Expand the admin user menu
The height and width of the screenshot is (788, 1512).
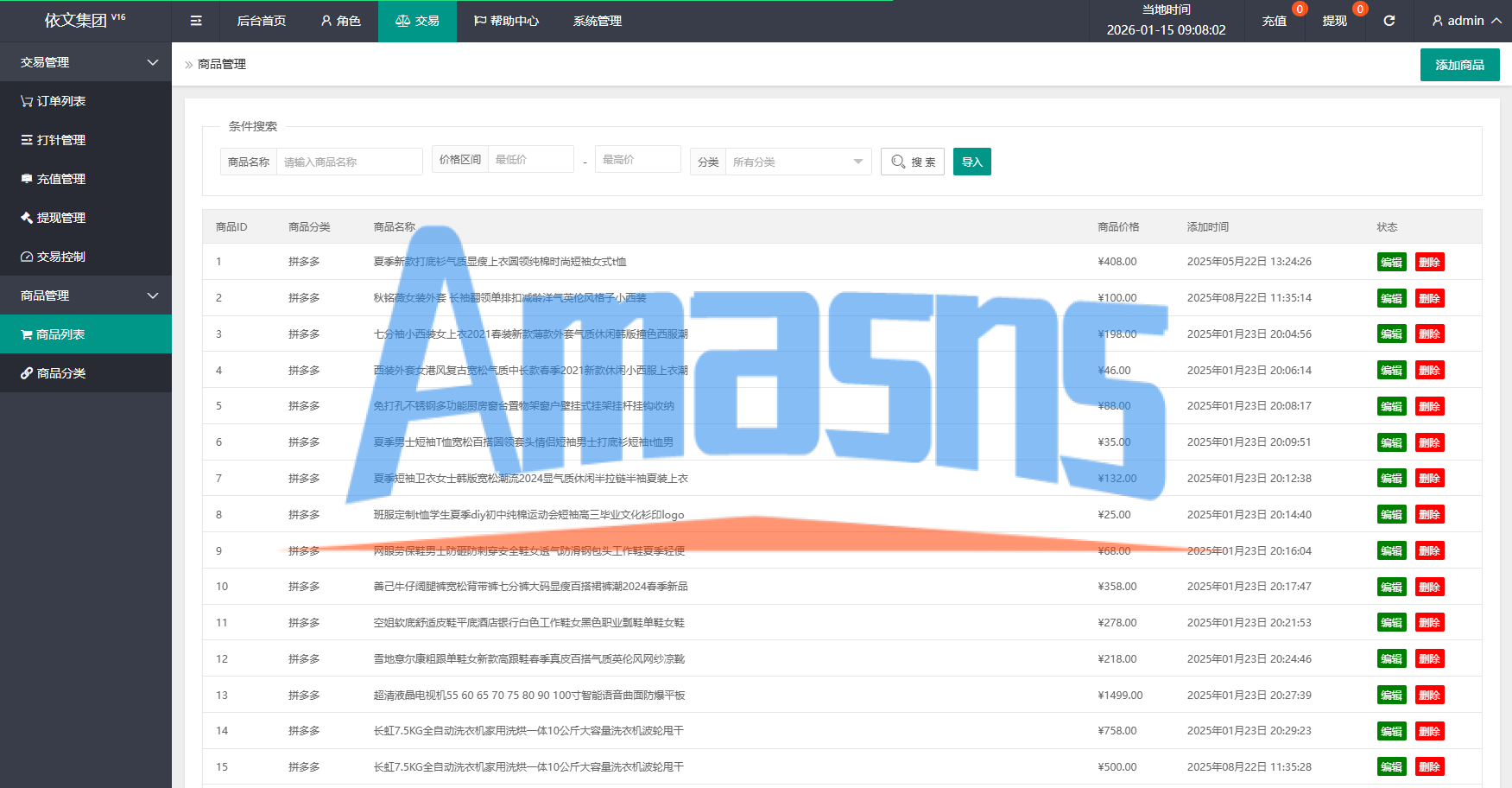coord(1466,21)
